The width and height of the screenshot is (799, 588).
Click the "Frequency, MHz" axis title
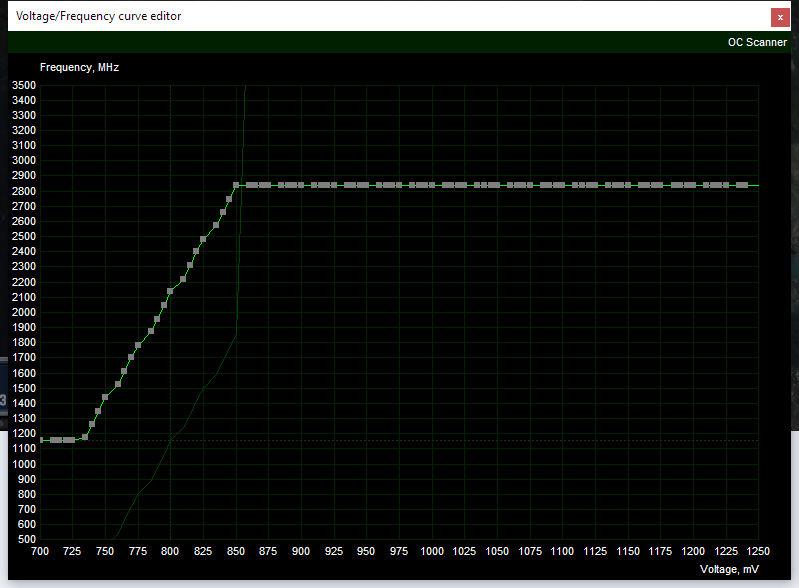click(x=79, y=67)
